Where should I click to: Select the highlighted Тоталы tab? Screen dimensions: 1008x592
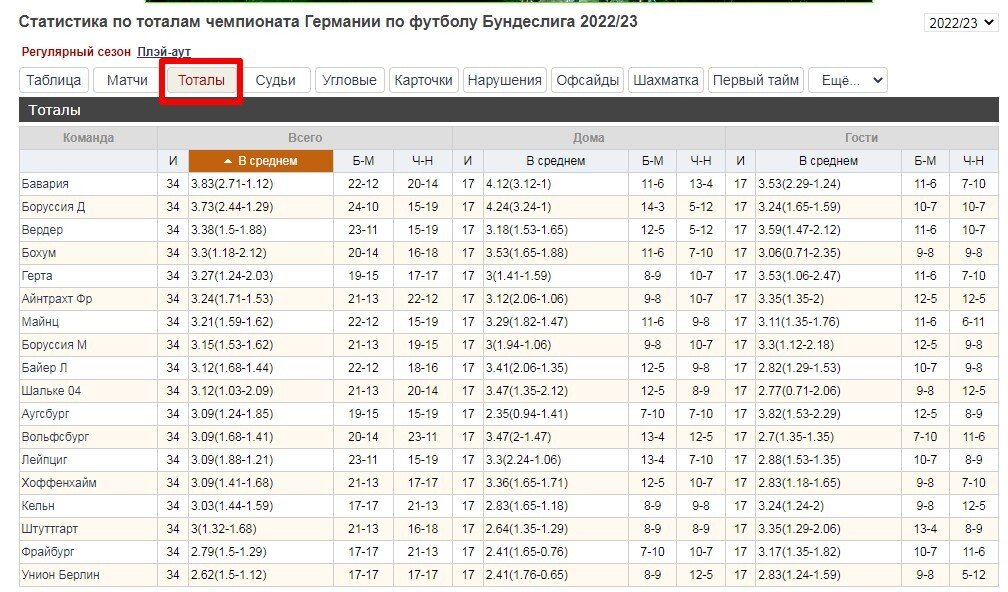click(x=201, y=81)
